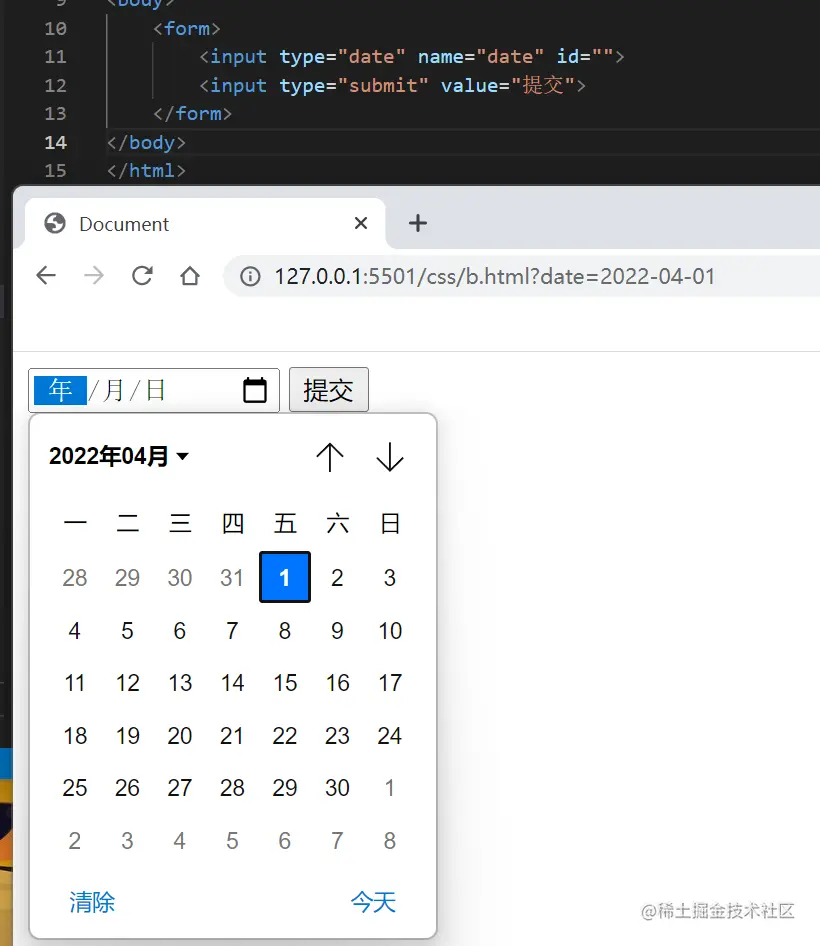Image resolution: width=820 pixels, height=946 pixels.
Task: Select the 日 segment of date input
Action: (x=155, y=390)
